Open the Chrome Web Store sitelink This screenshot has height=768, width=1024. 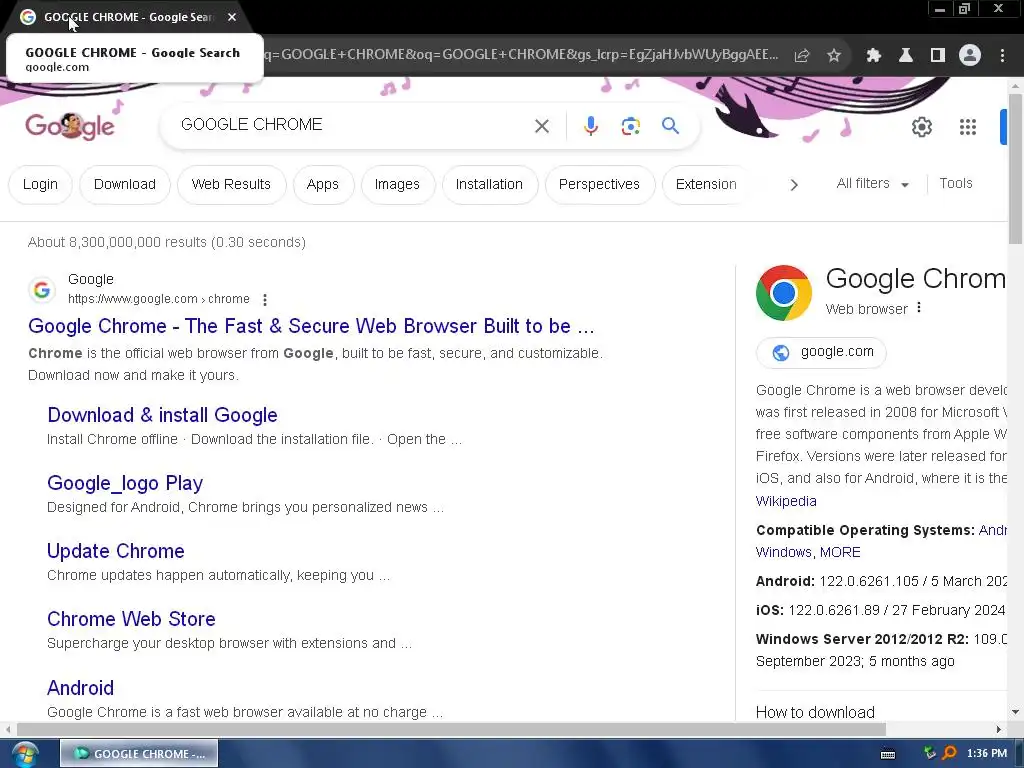click(x=131, y=619)
